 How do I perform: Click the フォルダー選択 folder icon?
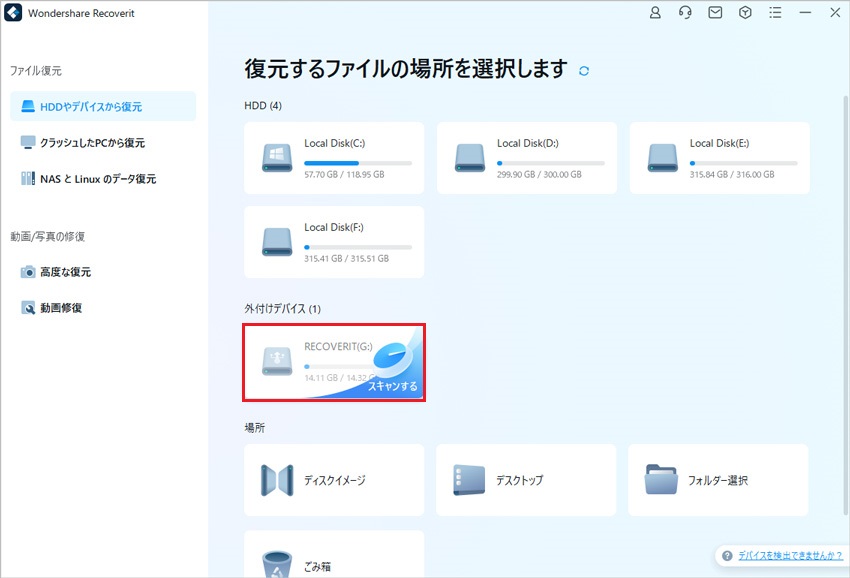[661, 479]
